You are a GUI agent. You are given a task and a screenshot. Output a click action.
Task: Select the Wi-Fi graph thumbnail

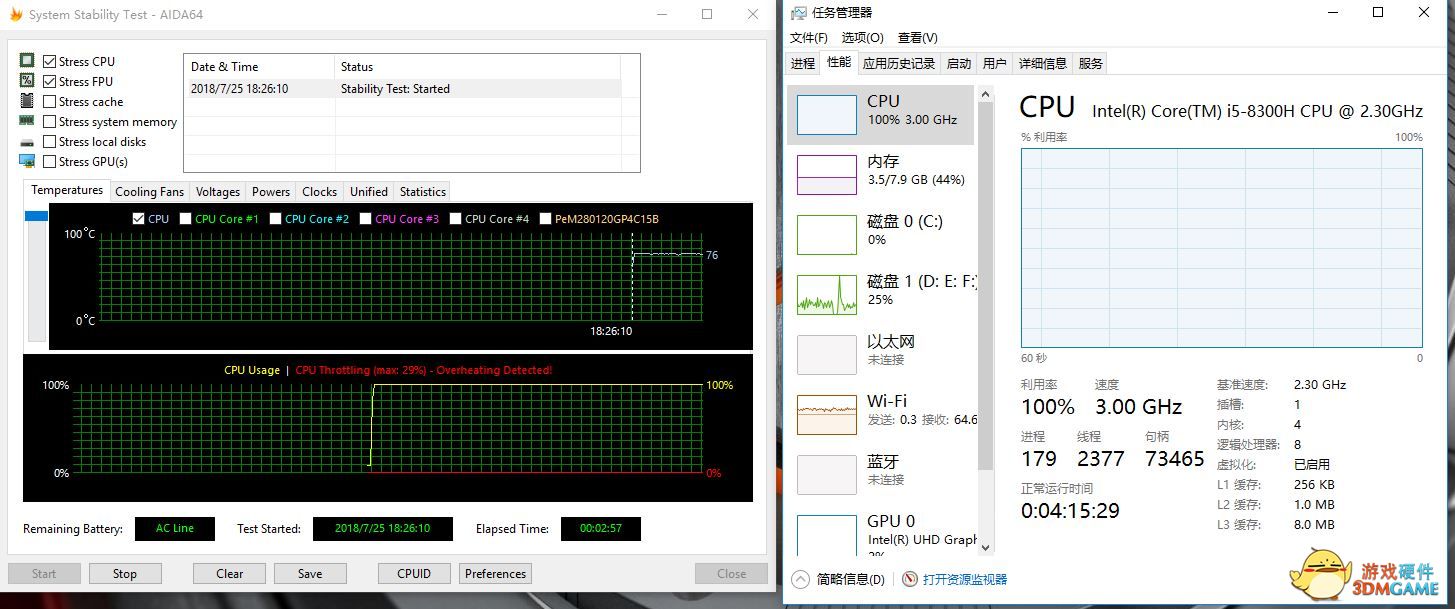click(x=827, y=415)
